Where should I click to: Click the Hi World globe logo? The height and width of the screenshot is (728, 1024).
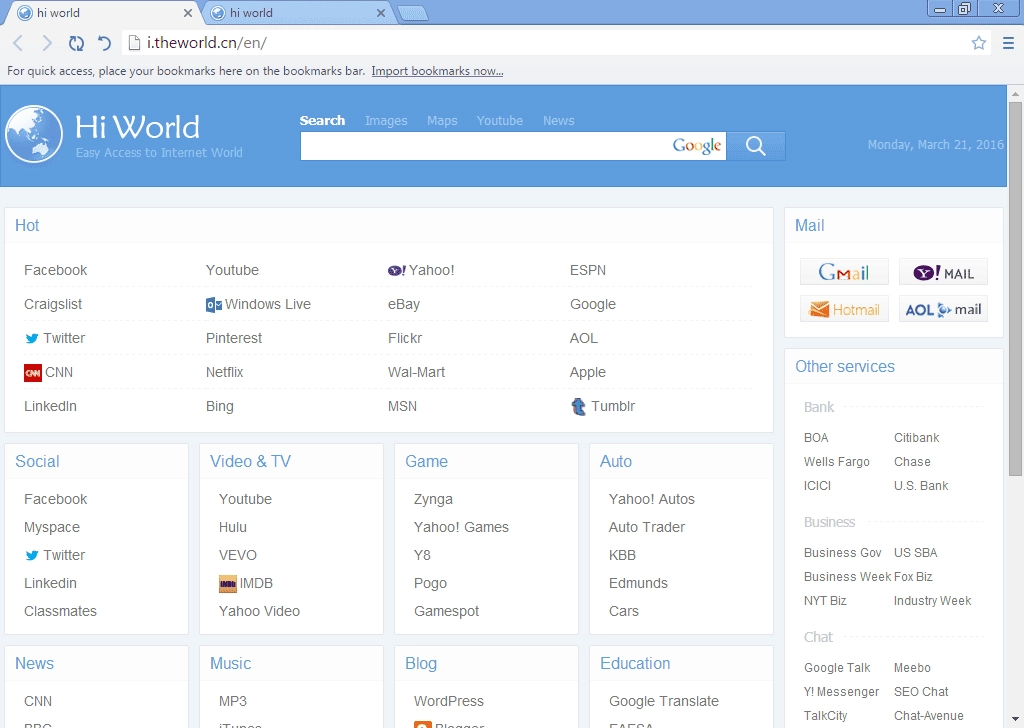point(34,134)
